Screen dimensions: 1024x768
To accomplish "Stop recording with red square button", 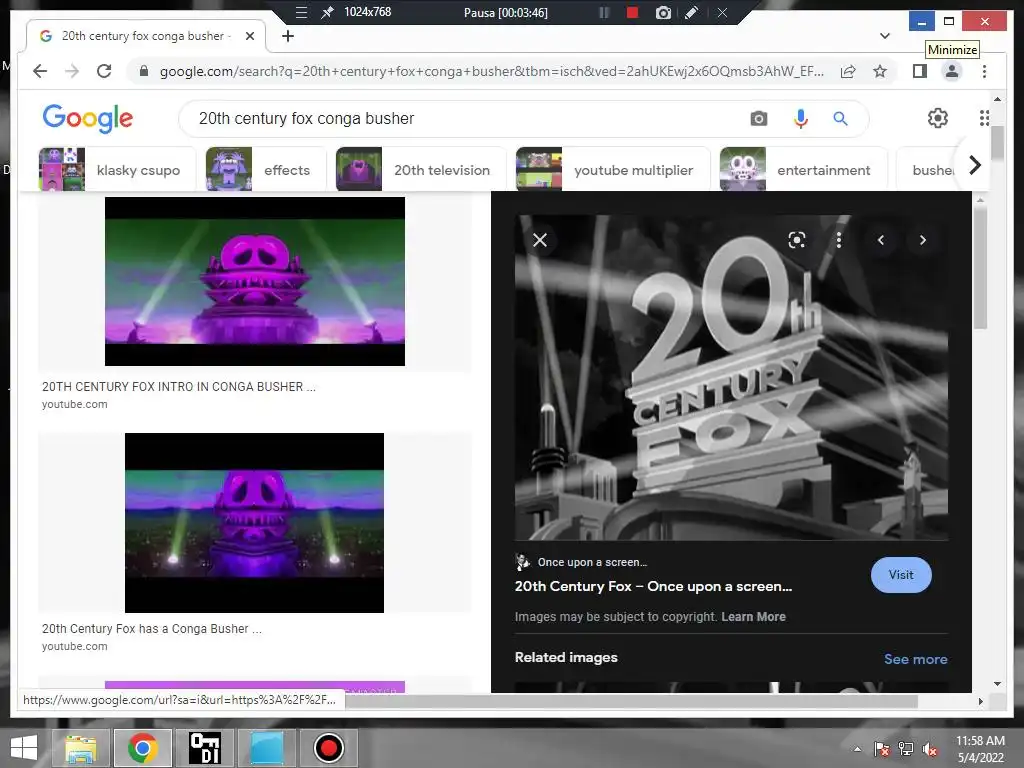I will pyautogui.click(x=632, y=12).
